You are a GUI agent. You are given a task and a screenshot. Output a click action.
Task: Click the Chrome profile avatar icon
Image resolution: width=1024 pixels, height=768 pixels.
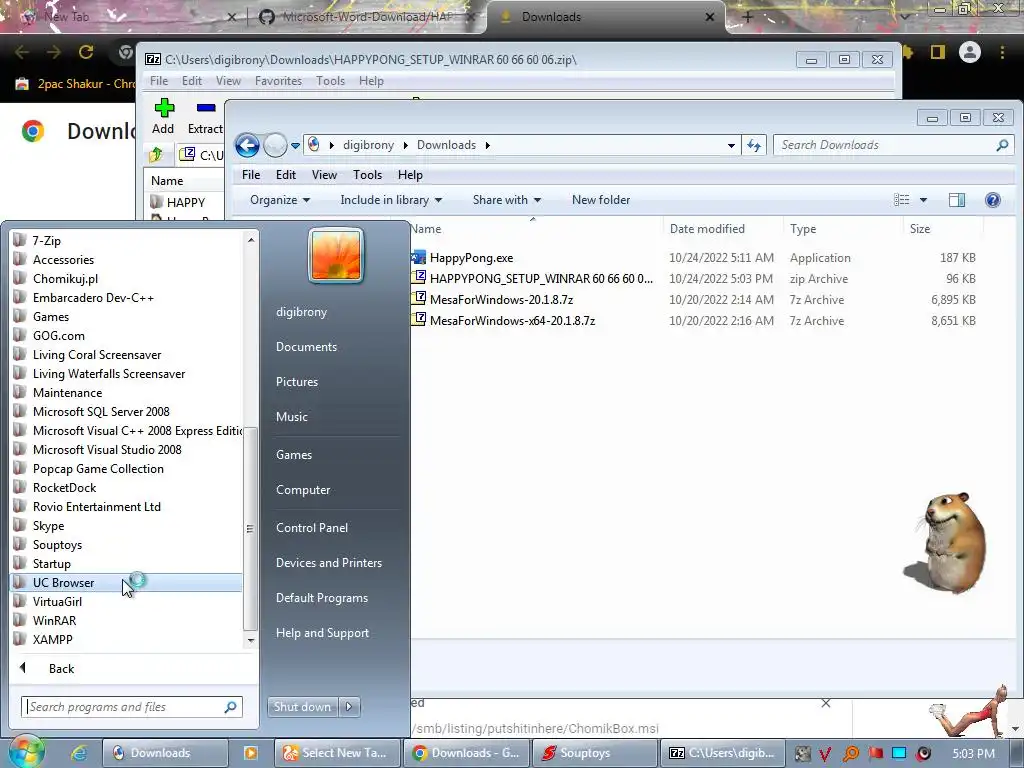(970, 52)
